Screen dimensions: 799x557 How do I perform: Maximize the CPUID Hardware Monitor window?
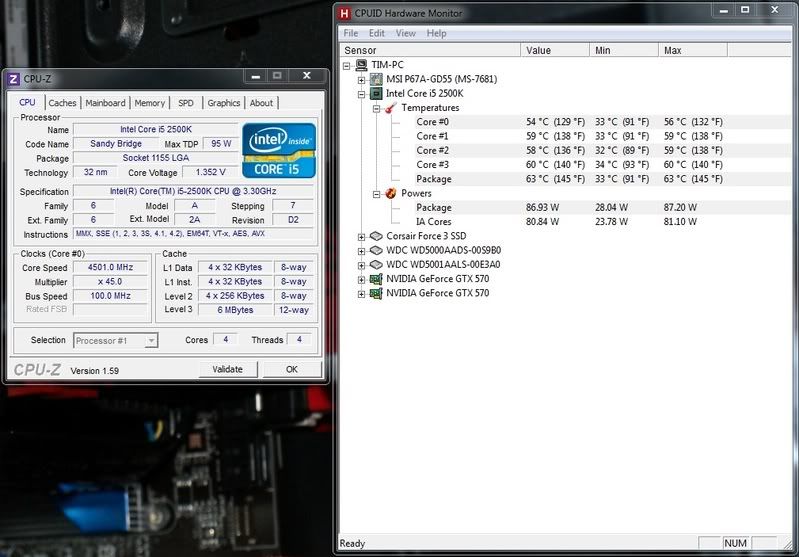[x=745, y=10]
